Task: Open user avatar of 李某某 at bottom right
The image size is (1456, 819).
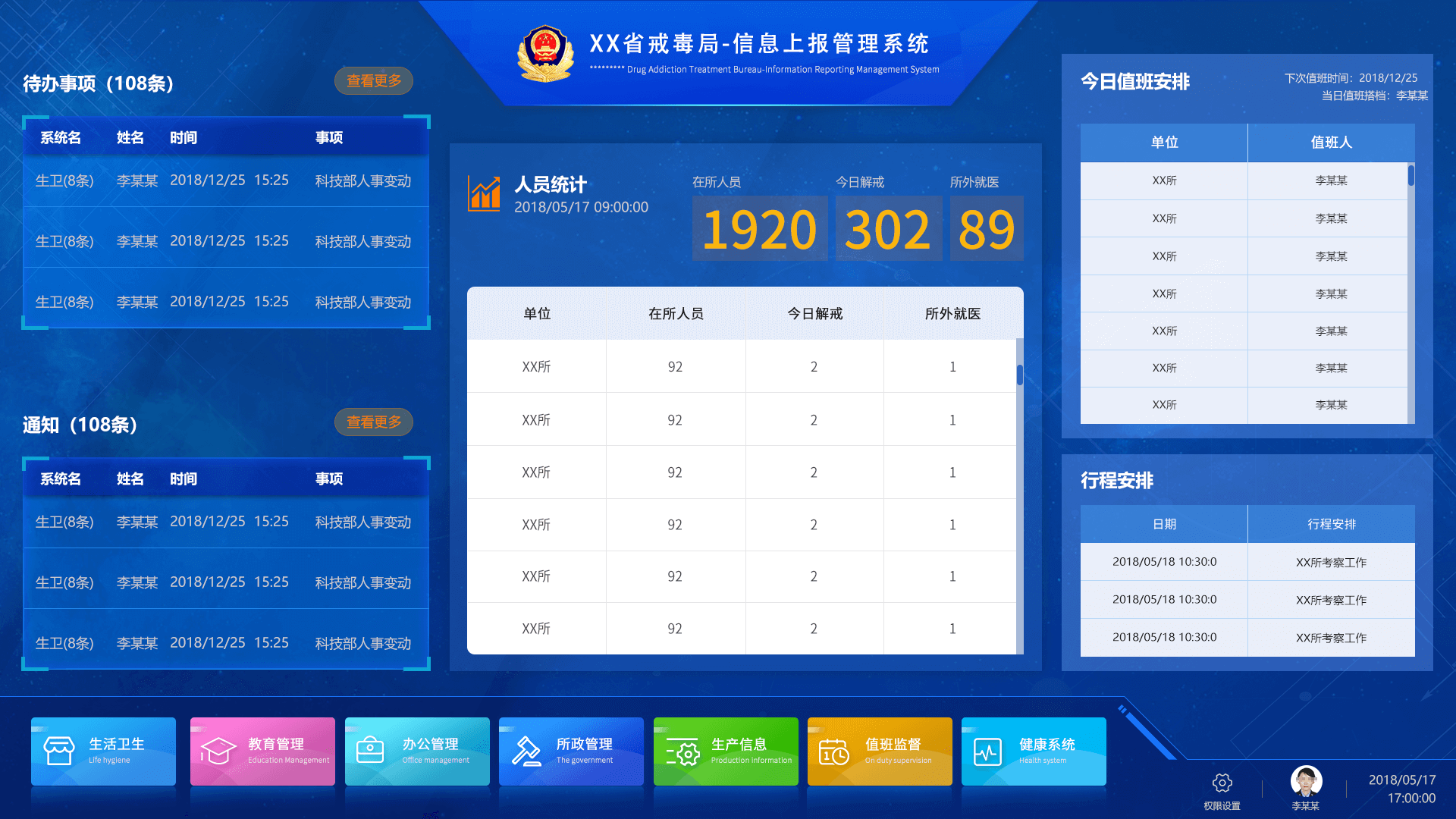Action: click(x=1305, y=780)
